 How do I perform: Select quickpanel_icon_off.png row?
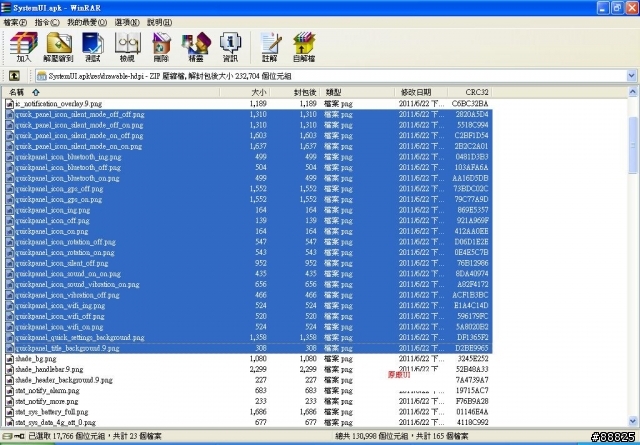[249, 221]
